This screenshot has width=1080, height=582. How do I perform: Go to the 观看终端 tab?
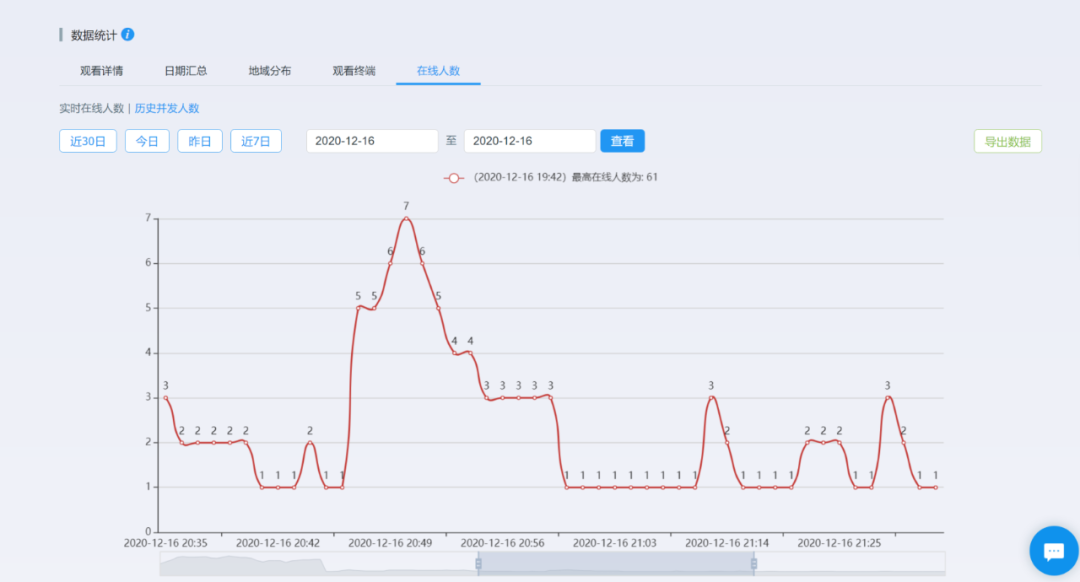point(354,71)
